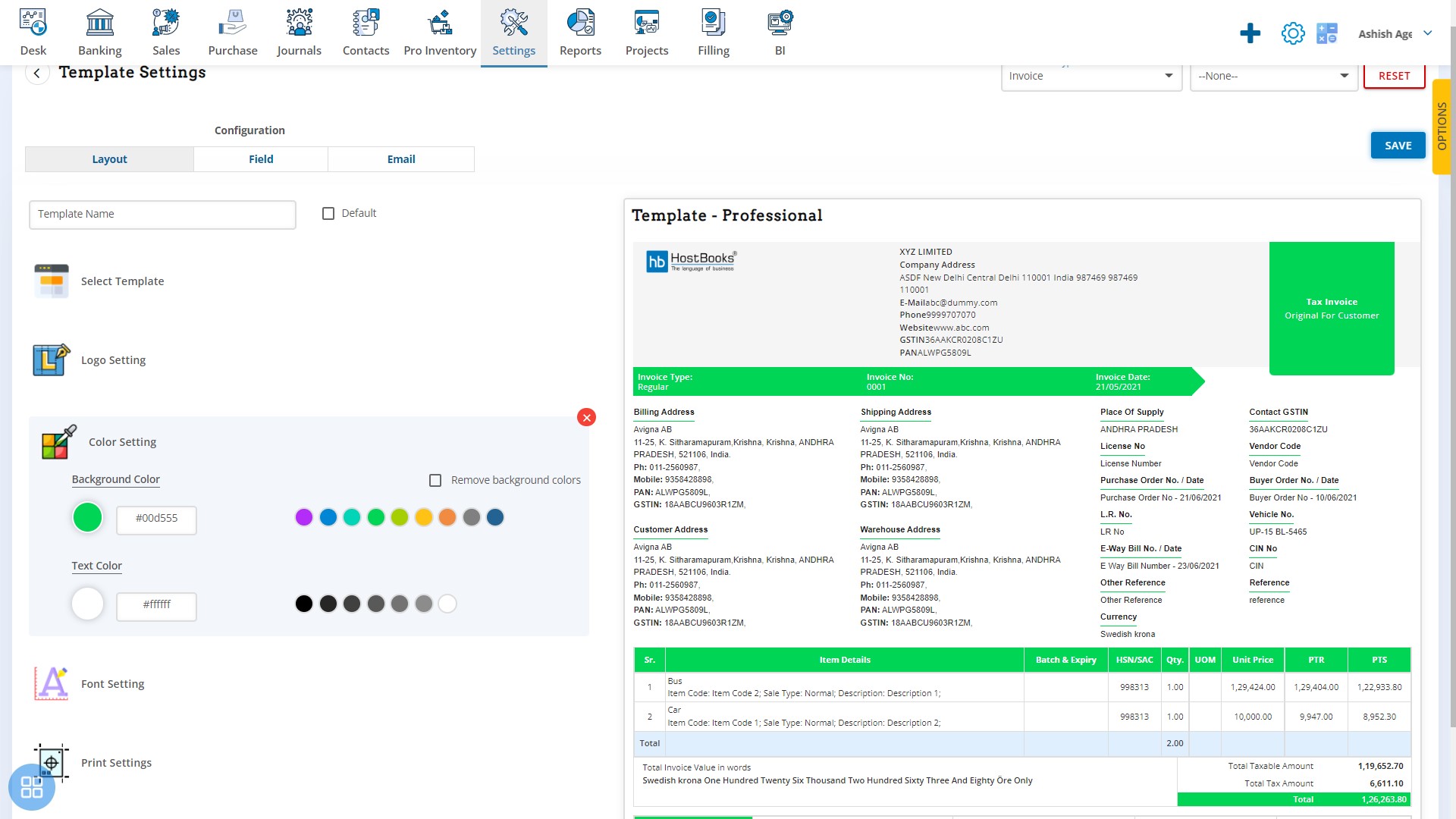Select the green background color swatch
1456x819 pixels.
376,517
